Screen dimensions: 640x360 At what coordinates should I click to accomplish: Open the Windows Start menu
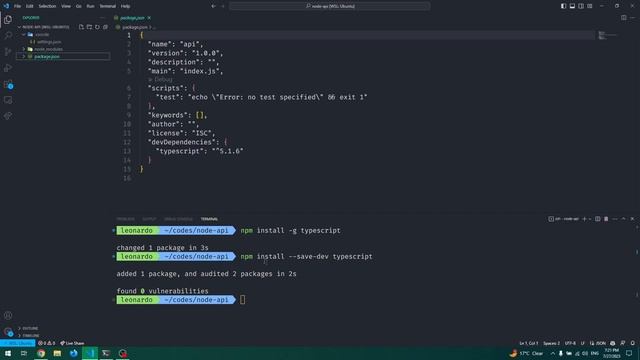point(8,353)
